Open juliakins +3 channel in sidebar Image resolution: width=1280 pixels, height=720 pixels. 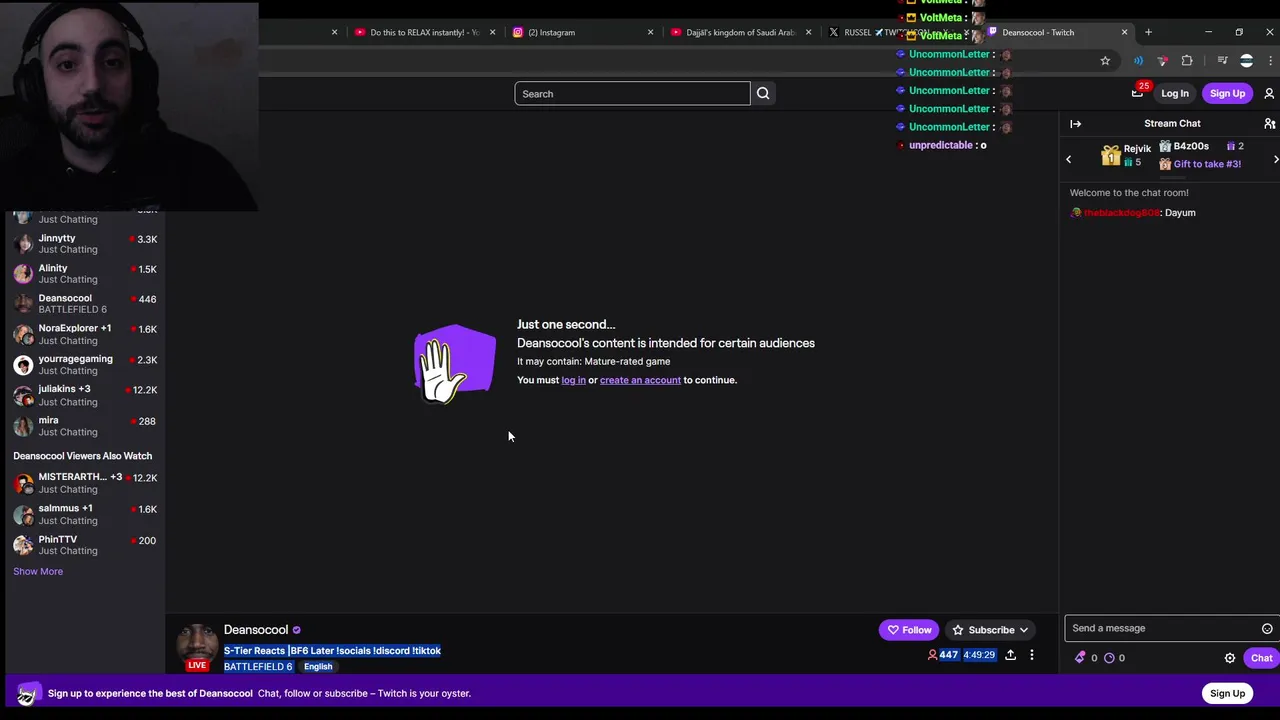pyautogui.click(x=85, y=395)
